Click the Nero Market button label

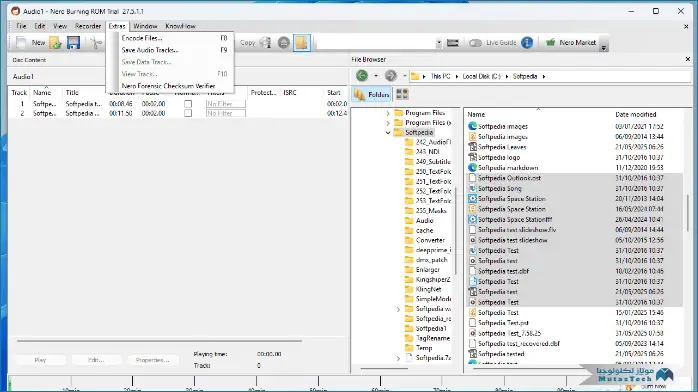coord(577,43)
